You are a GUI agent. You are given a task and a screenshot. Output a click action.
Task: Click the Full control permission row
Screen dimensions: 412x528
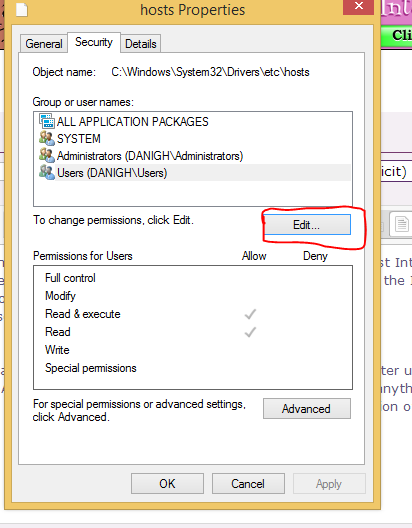pos(193,278)
